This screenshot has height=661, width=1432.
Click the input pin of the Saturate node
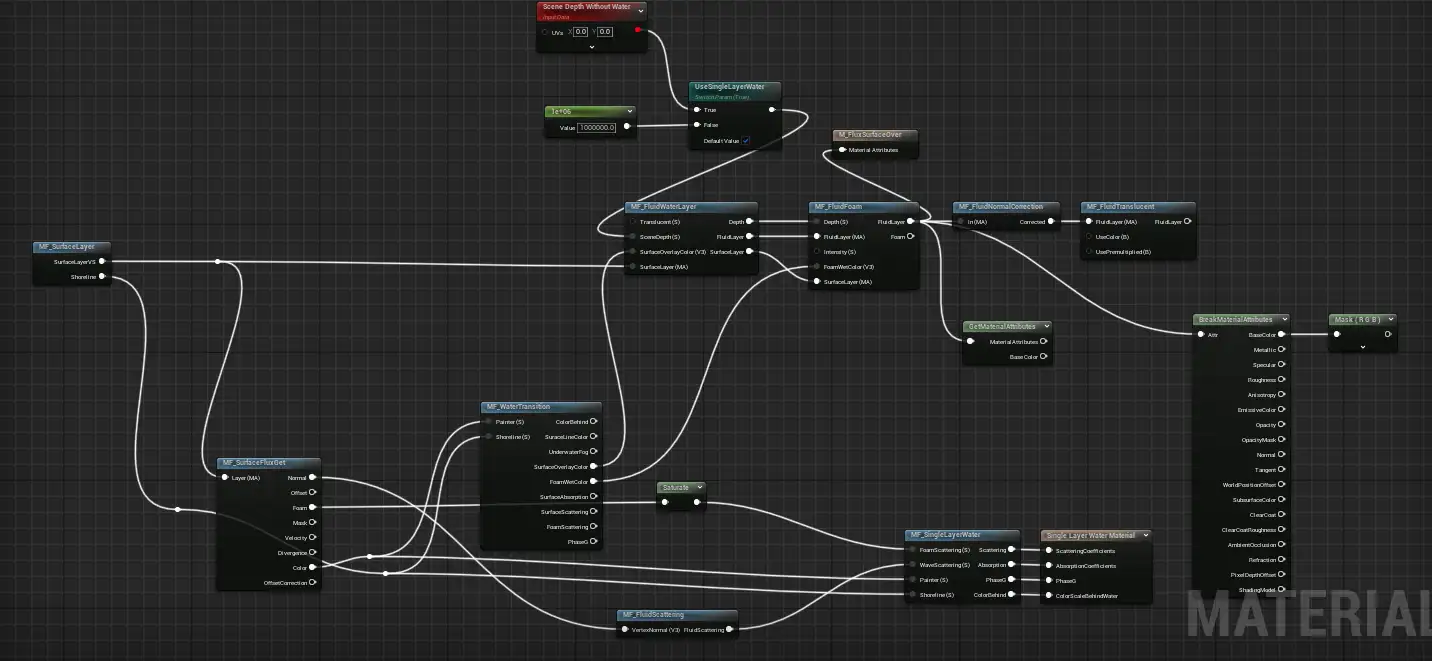click(x=664, y=503)
